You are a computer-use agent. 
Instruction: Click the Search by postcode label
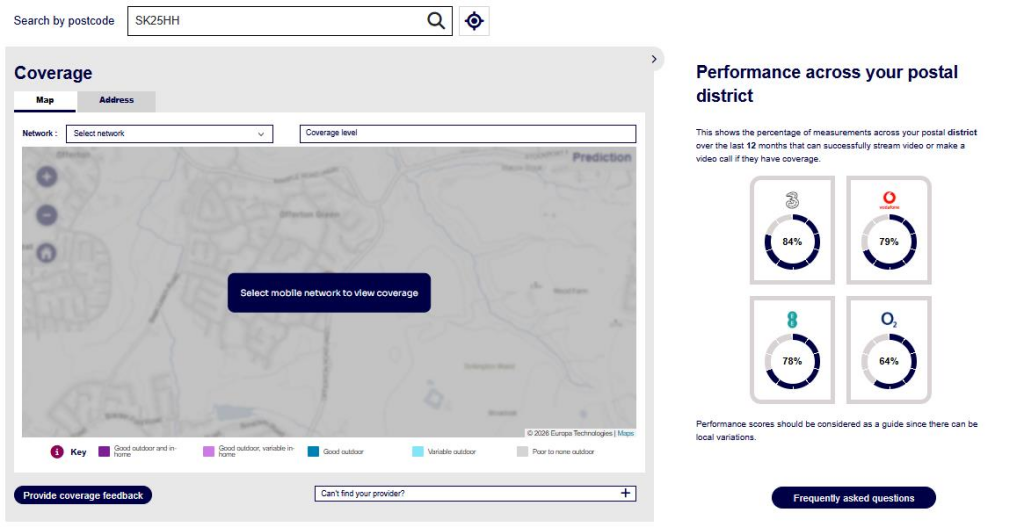click(64, 21)
